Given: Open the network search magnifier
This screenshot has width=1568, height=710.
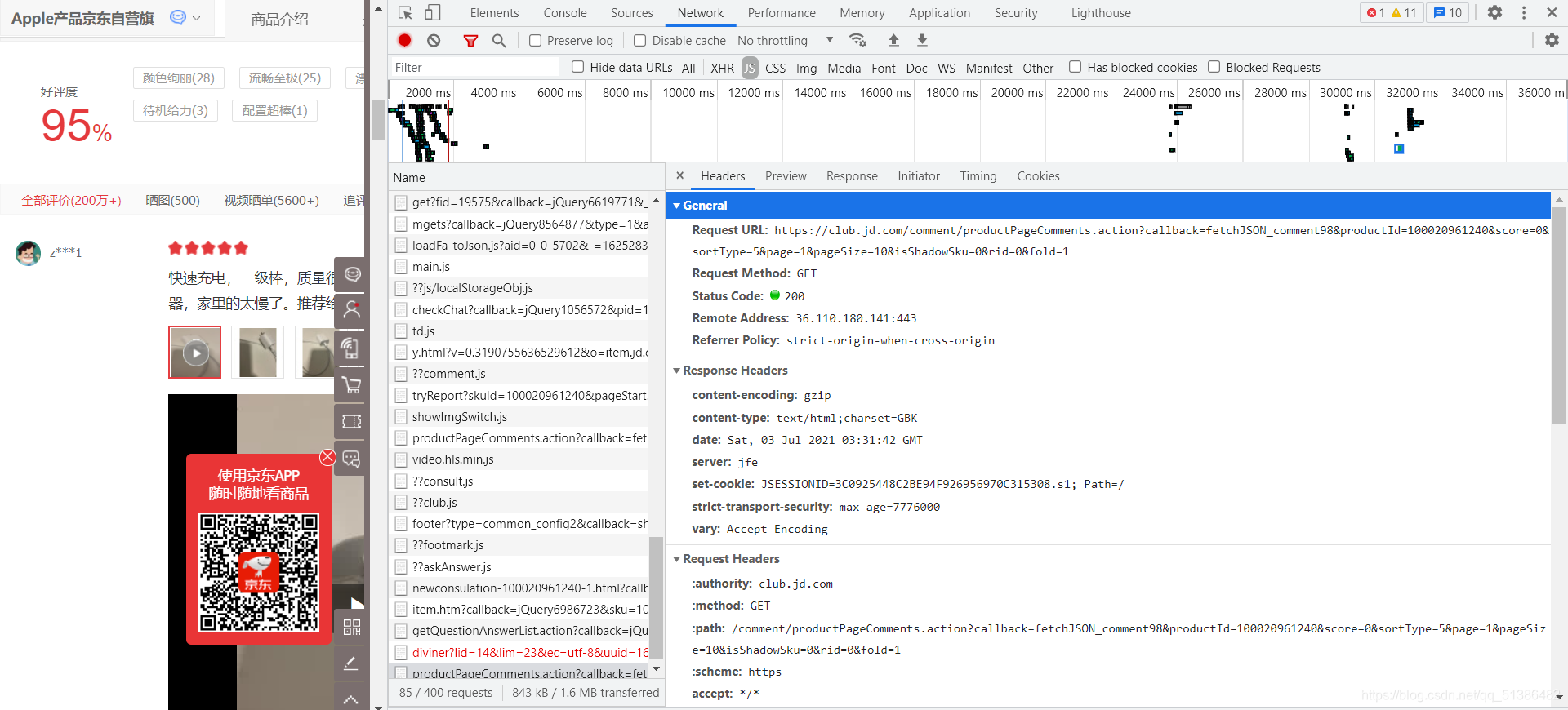Looking at the screenshot, I should tap(499, 40).
